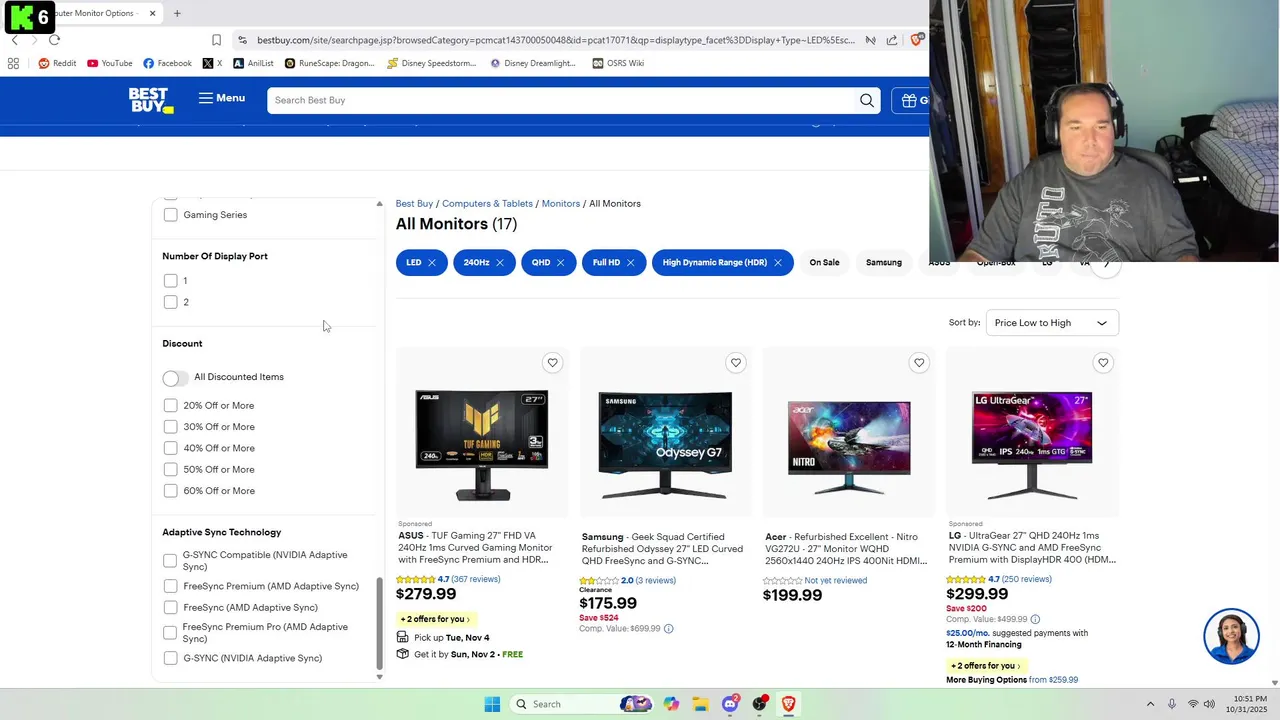Image resolution: width=1280 pixels, height=720 pixels.
Task: Expand the '2 offers for you' tag on LG
Action: pos(985,666)
